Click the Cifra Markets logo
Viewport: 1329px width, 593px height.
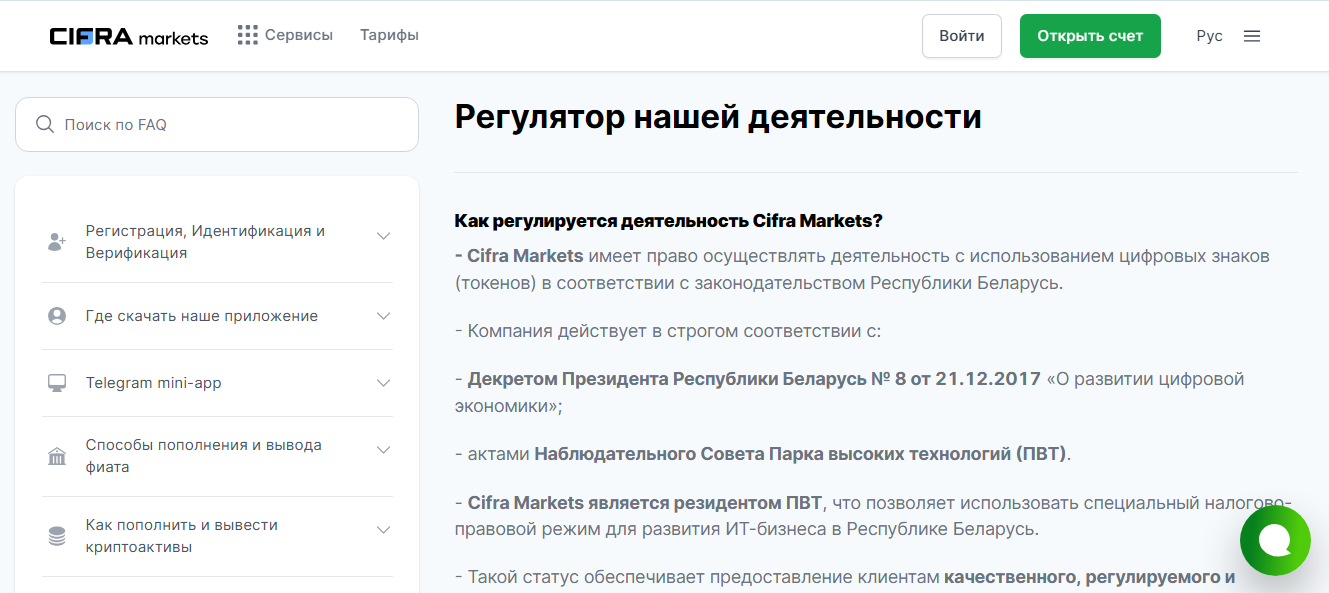[x=128, y=34]
